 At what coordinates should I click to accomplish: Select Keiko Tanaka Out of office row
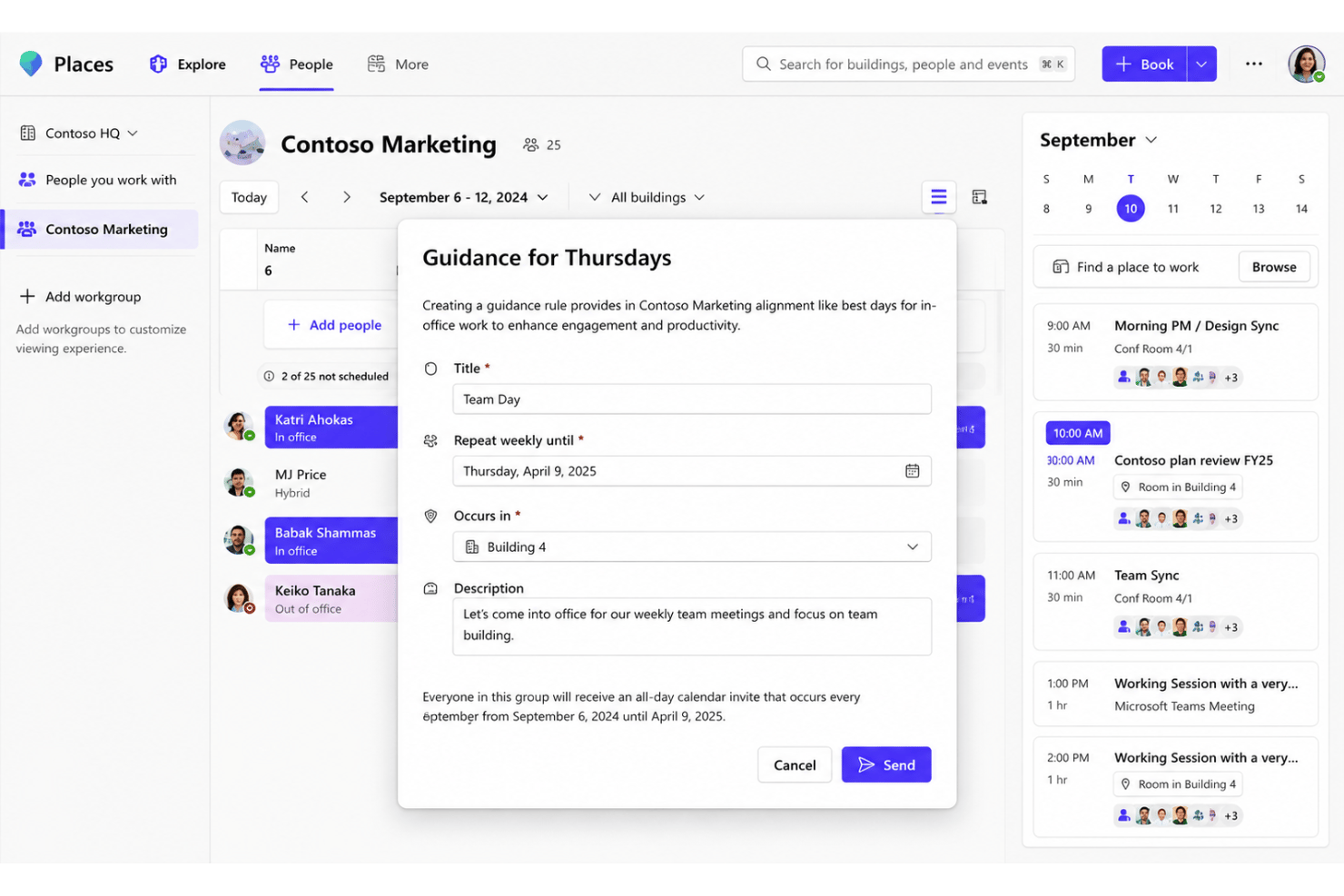(x=331, y=599)
